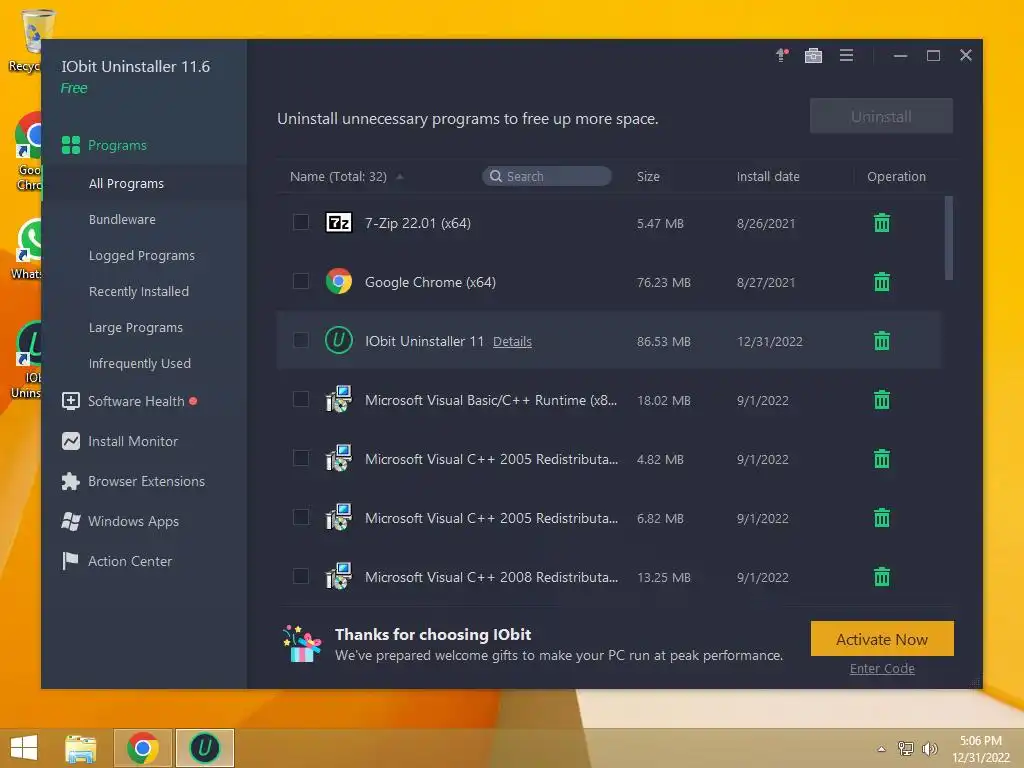The image size is (1024, 768).
Task: Open Infrequently Used programs
Action: click(140, 363)
